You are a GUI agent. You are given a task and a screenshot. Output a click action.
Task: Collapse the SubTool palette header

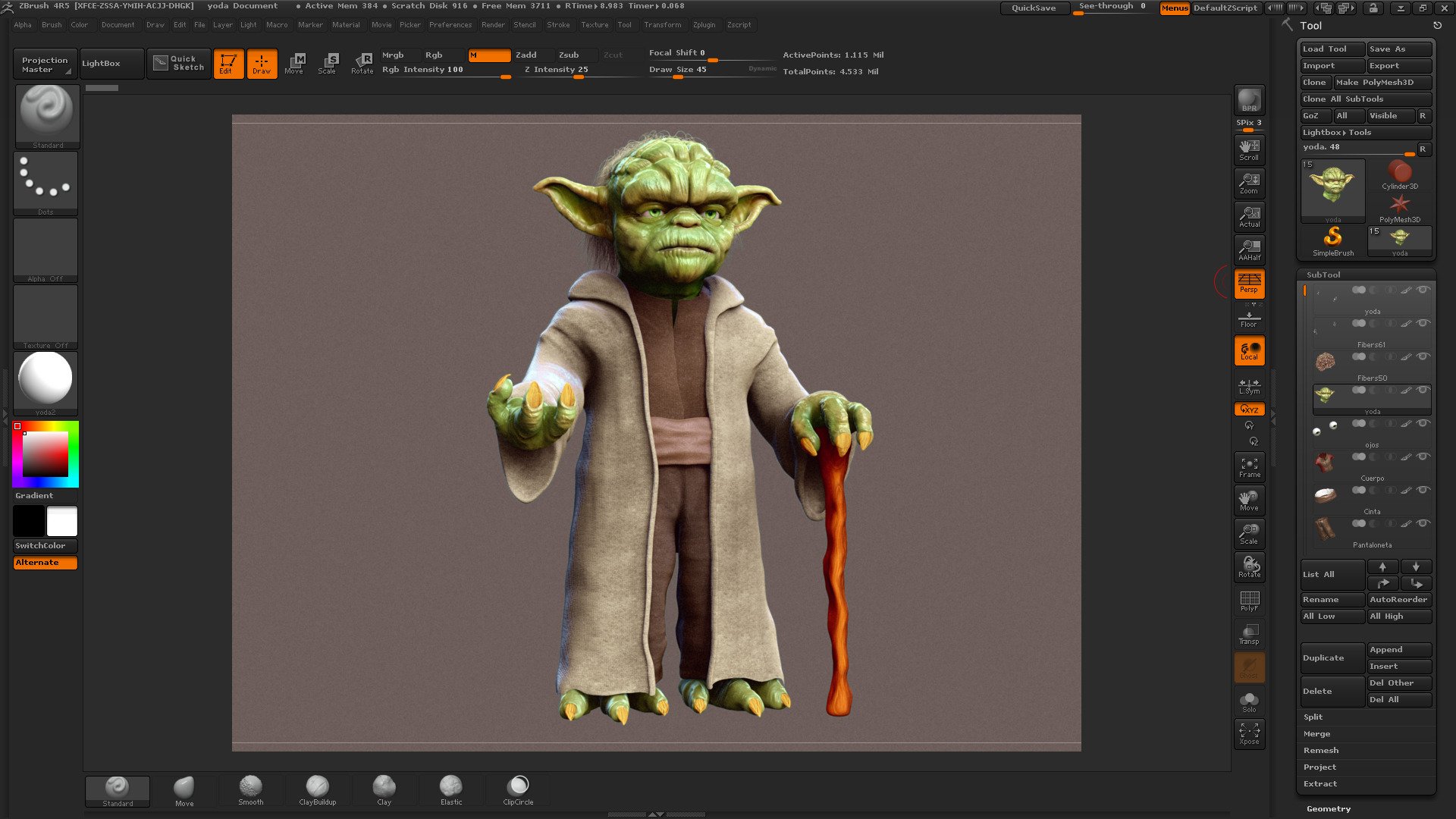(1323, 275)
